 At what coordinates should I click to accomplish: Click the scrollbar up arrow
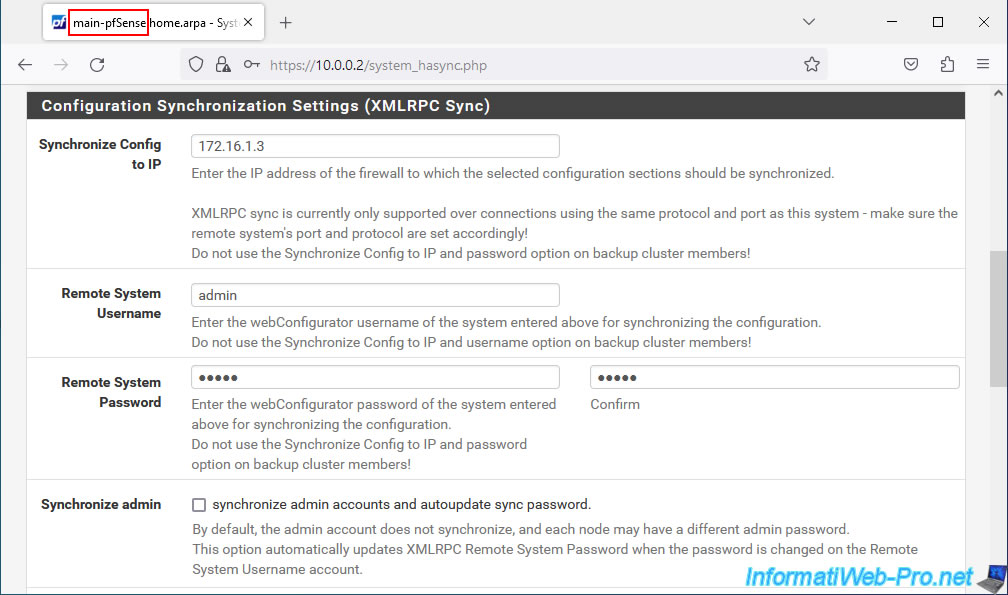pyautogui.click(x=998, y=93)
